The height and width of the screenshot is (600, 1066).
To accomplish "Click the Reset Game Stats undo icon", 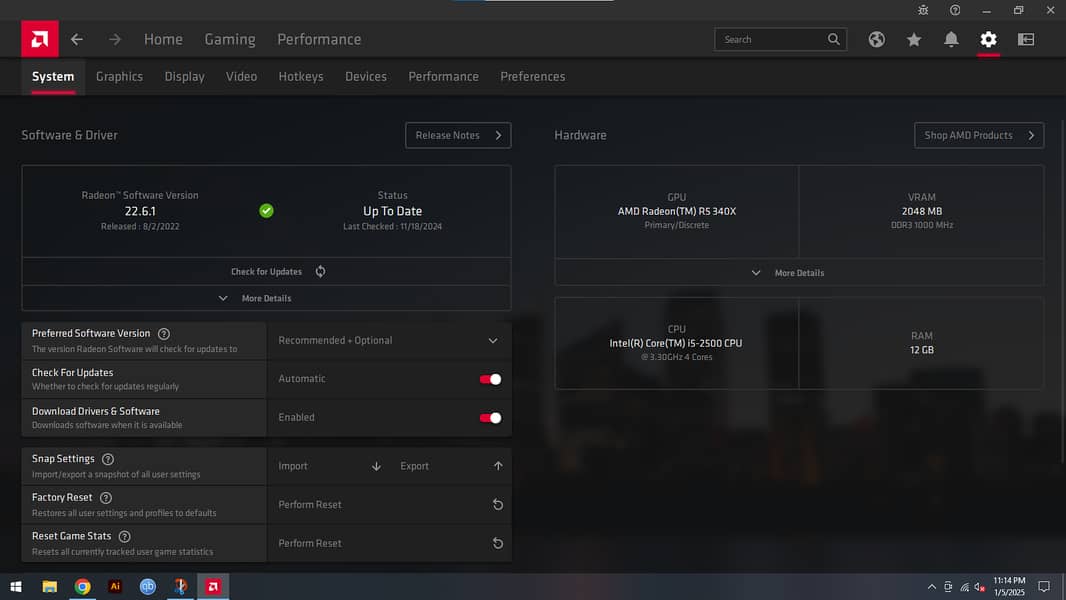I will pyautogui.click(x=498, y=543).
